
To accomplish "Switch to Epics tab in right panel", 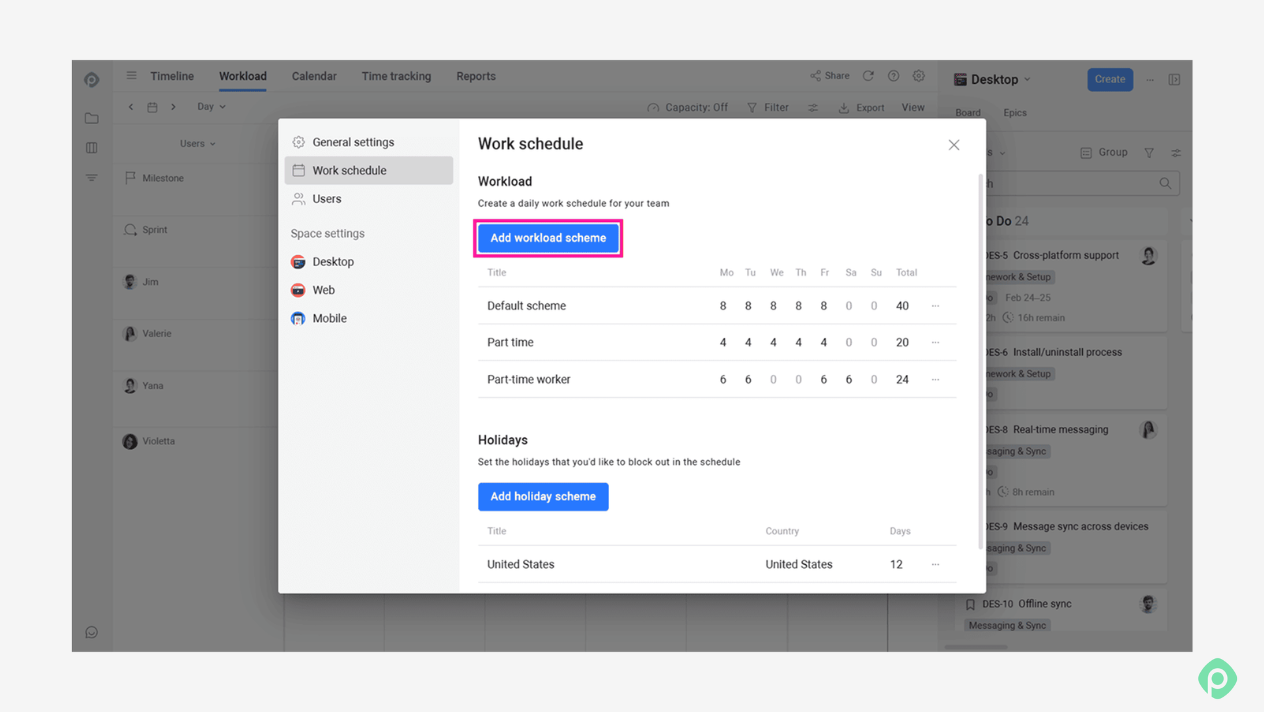I will [1015, 113].
